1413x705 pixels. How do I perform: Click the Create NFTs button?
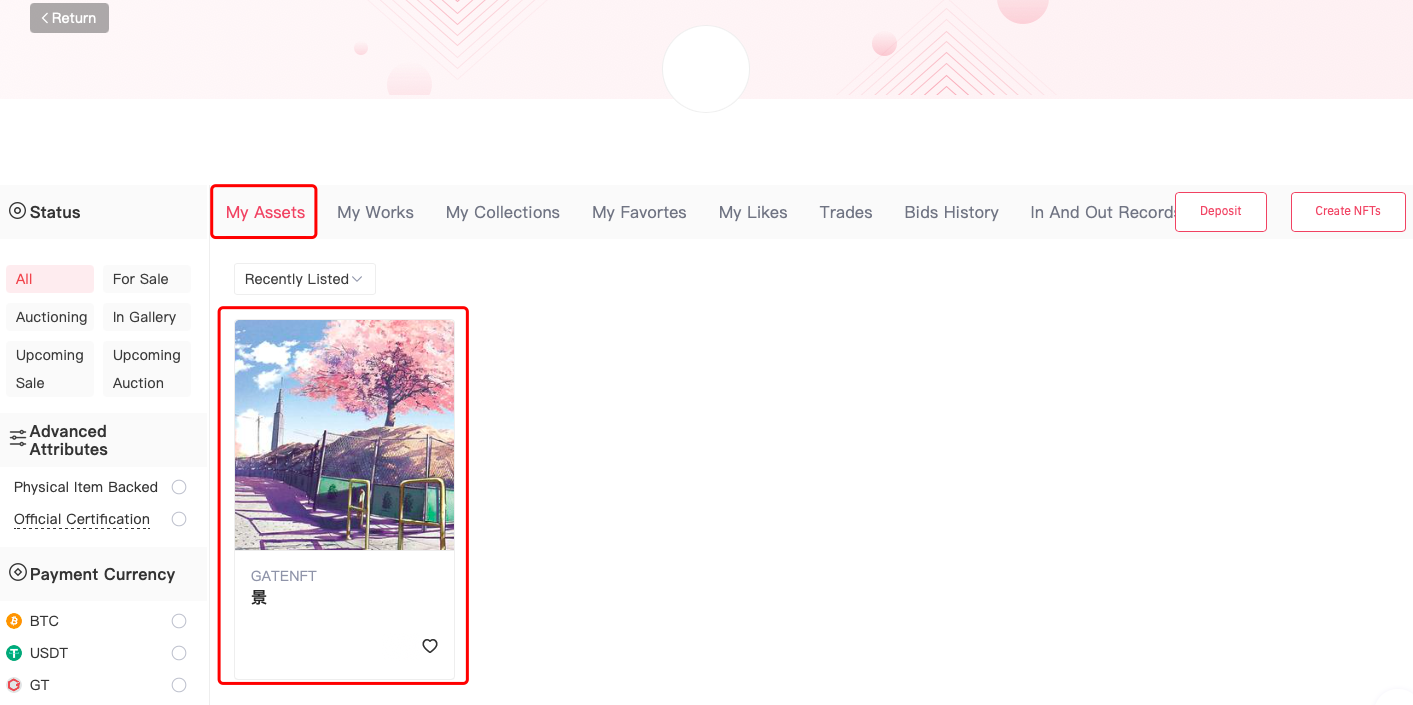tap(1348, 212)
